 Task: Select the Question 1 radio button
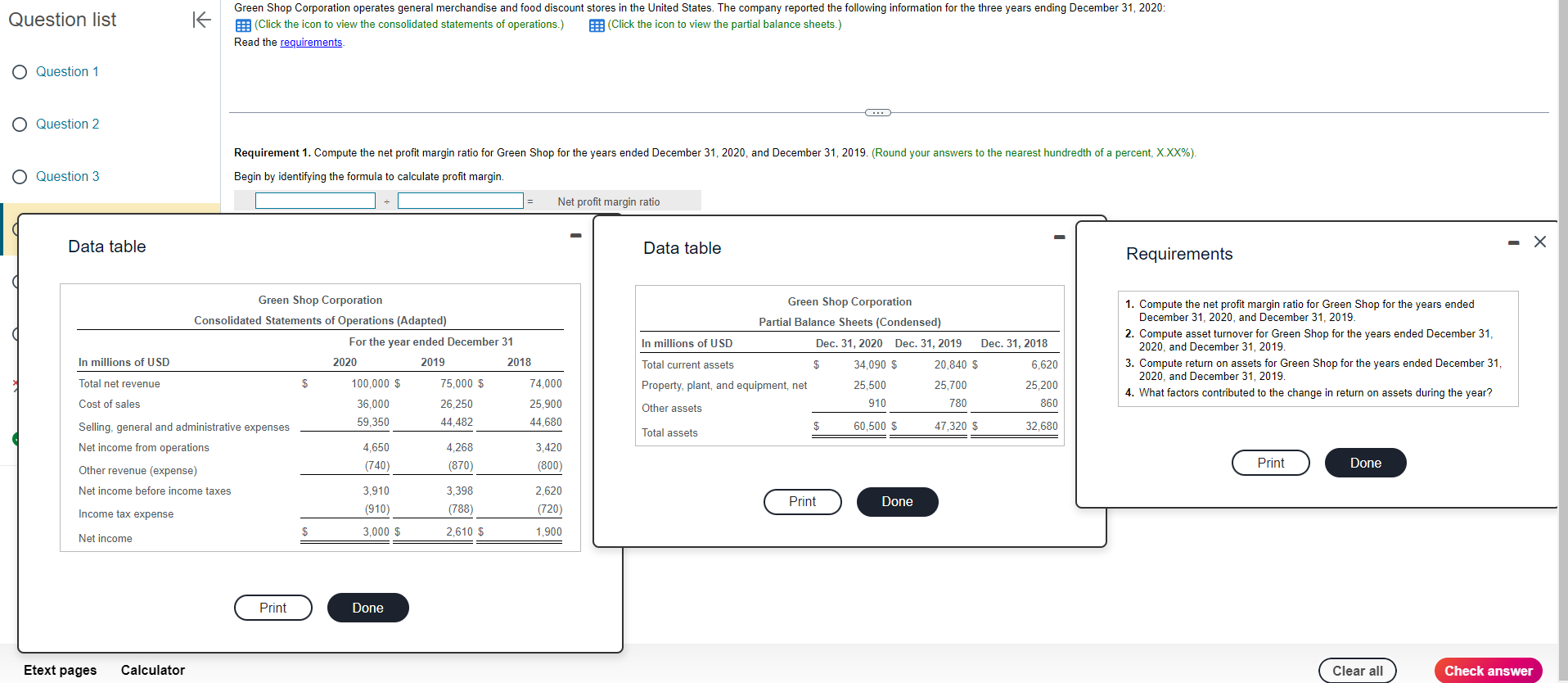point(20,72)
